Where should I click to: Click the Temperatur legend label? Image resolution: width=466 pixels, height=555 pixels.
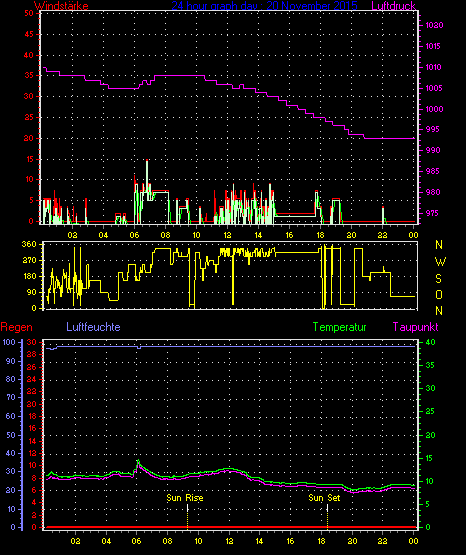[339, 327]
